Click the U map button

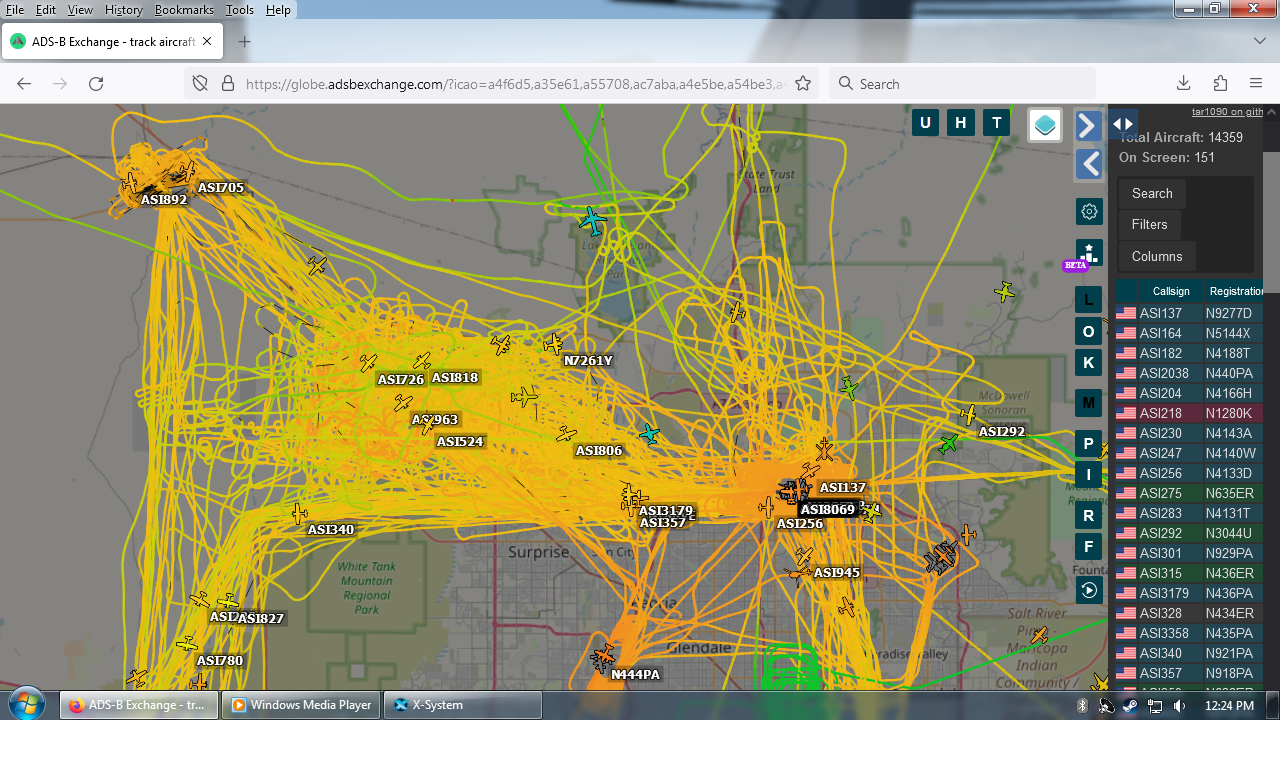(925, 123)
